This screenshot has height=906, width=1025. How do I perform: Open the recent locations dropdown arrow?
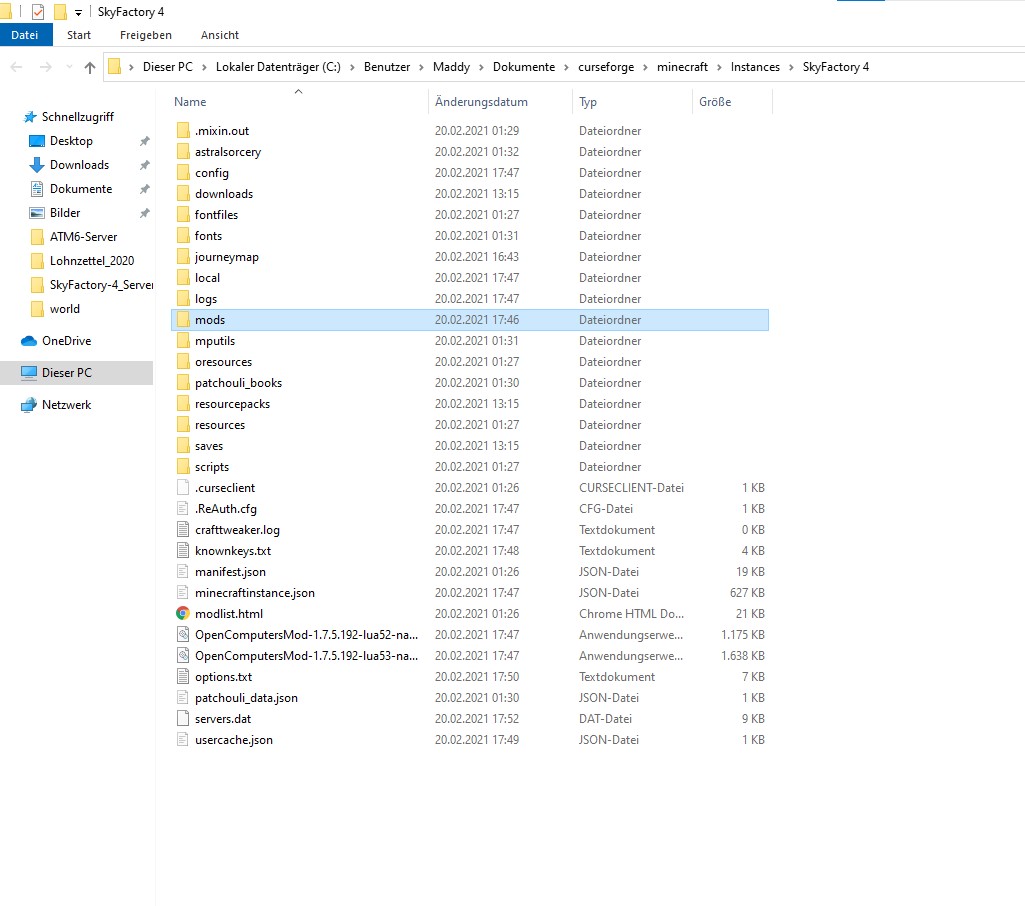click(x=69, y=67)
